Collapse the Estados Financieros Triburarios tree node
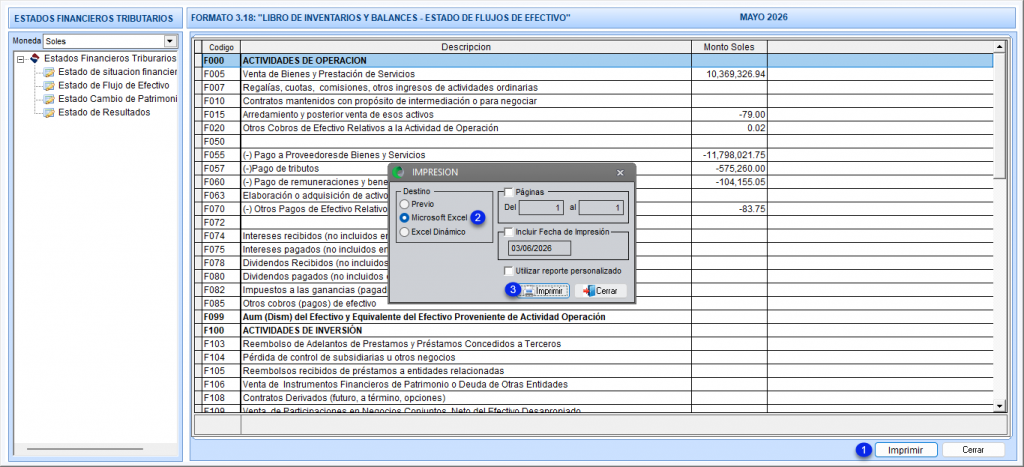Screen dimensions: 1024x467 [x=21, y=59]
